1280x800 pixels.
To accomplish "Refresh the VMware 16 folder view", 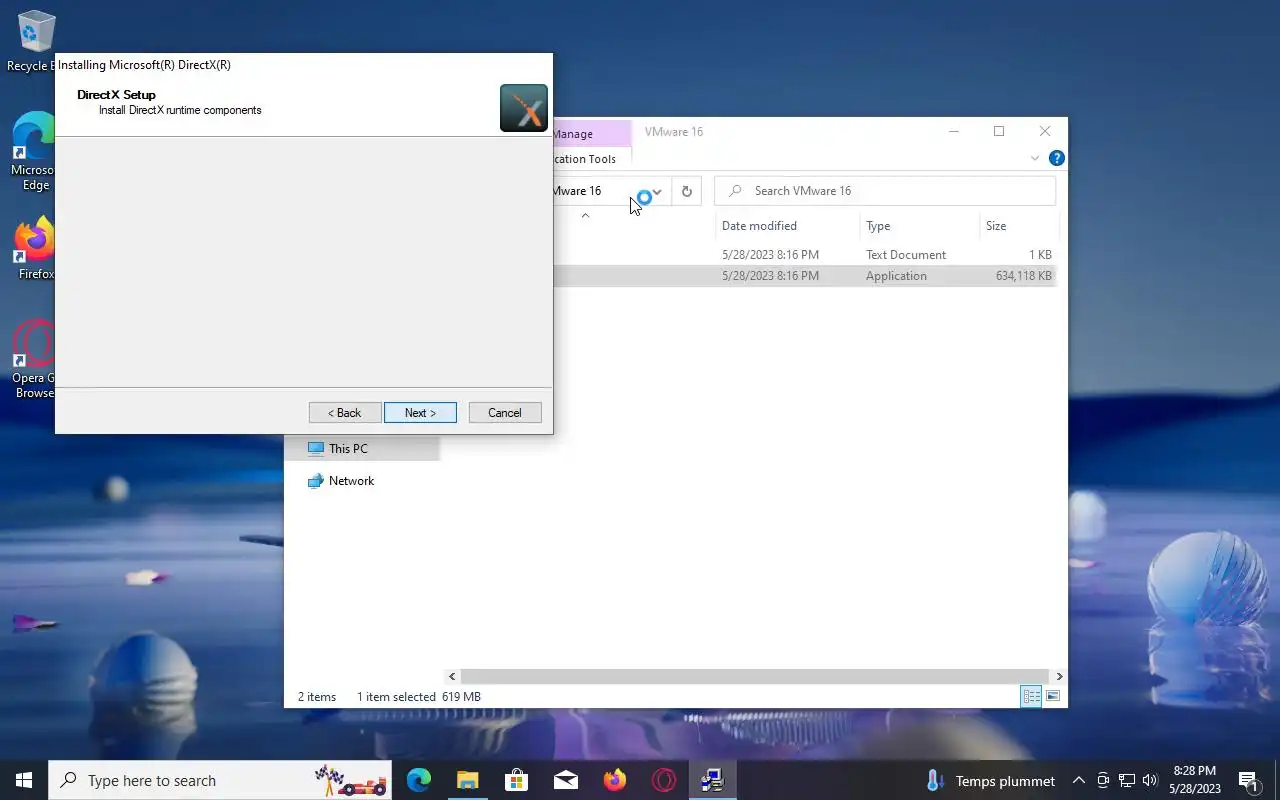I will 686,191.
